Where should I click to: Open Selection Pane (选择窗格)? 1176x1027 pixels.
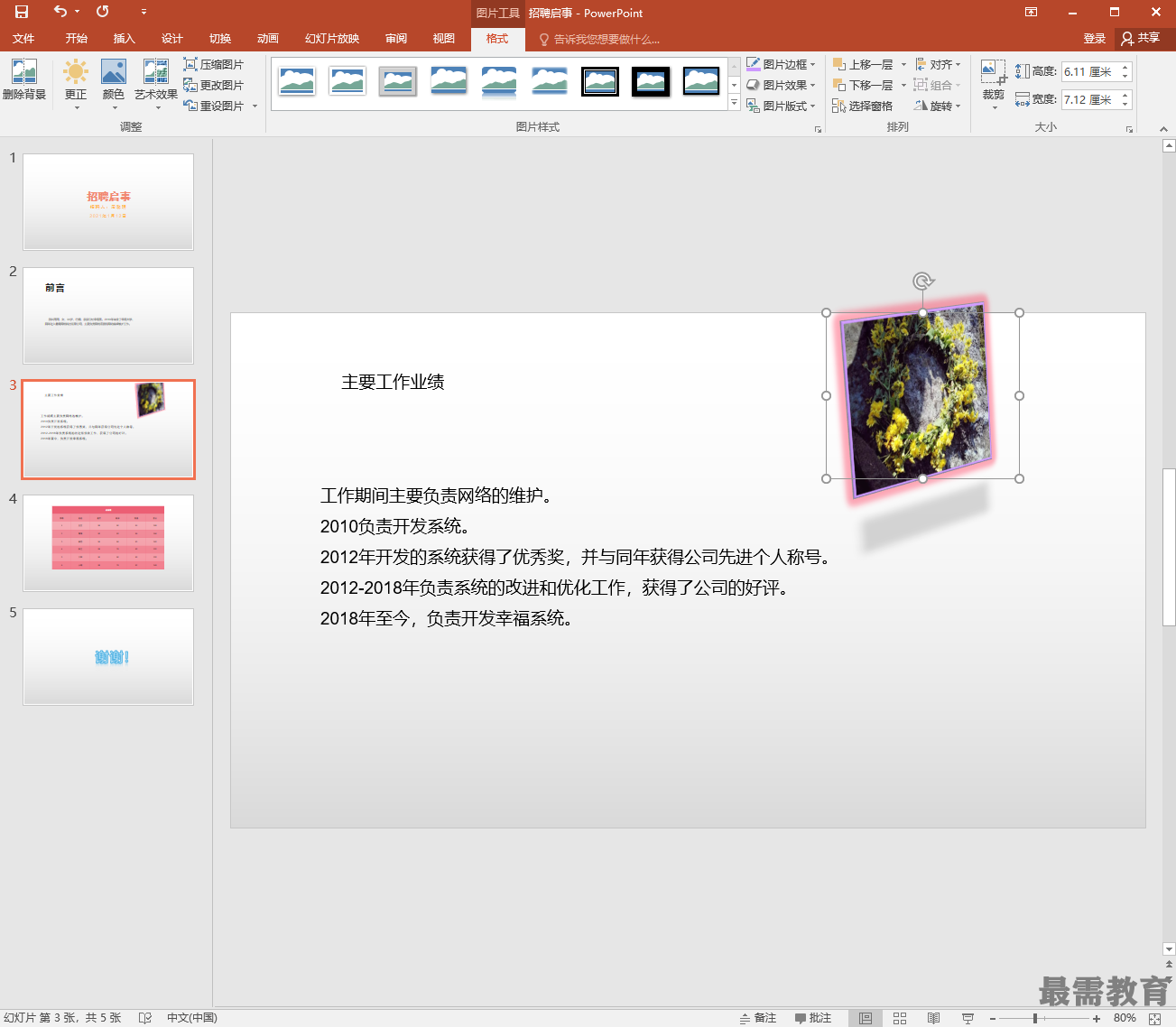(863, 106)
